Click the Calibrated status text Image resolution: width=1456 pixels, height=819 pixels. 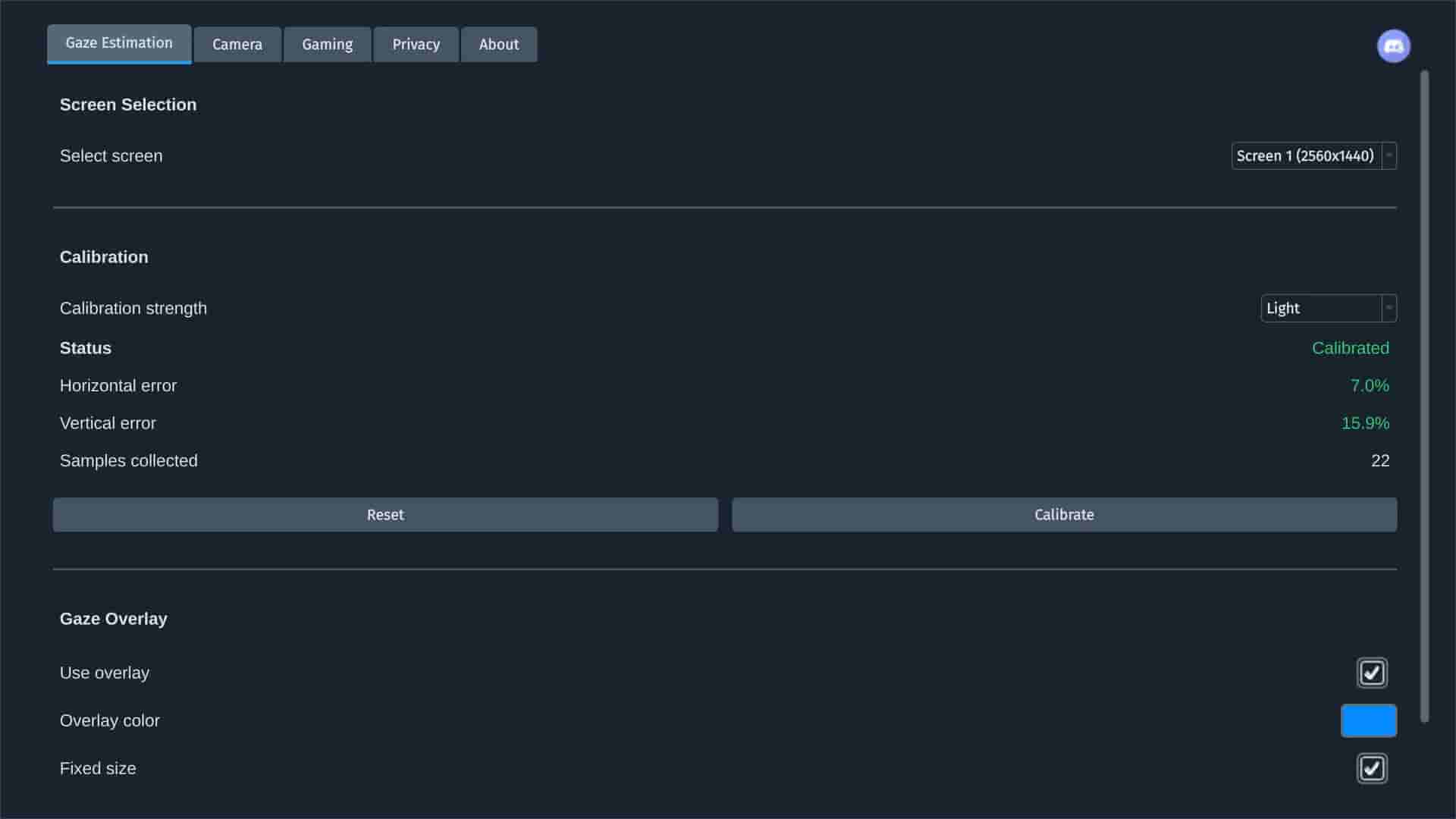tap(1351, 348)
